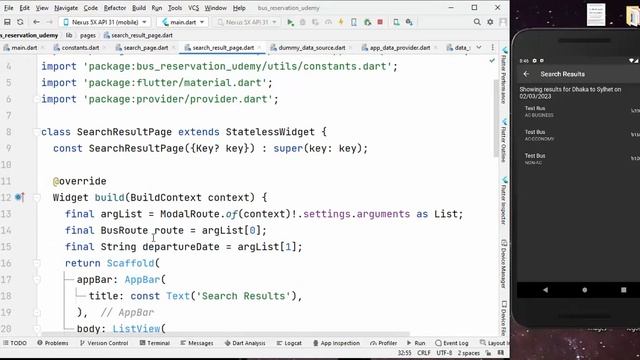Open the Navigate menu

click(x=66, y=8)
